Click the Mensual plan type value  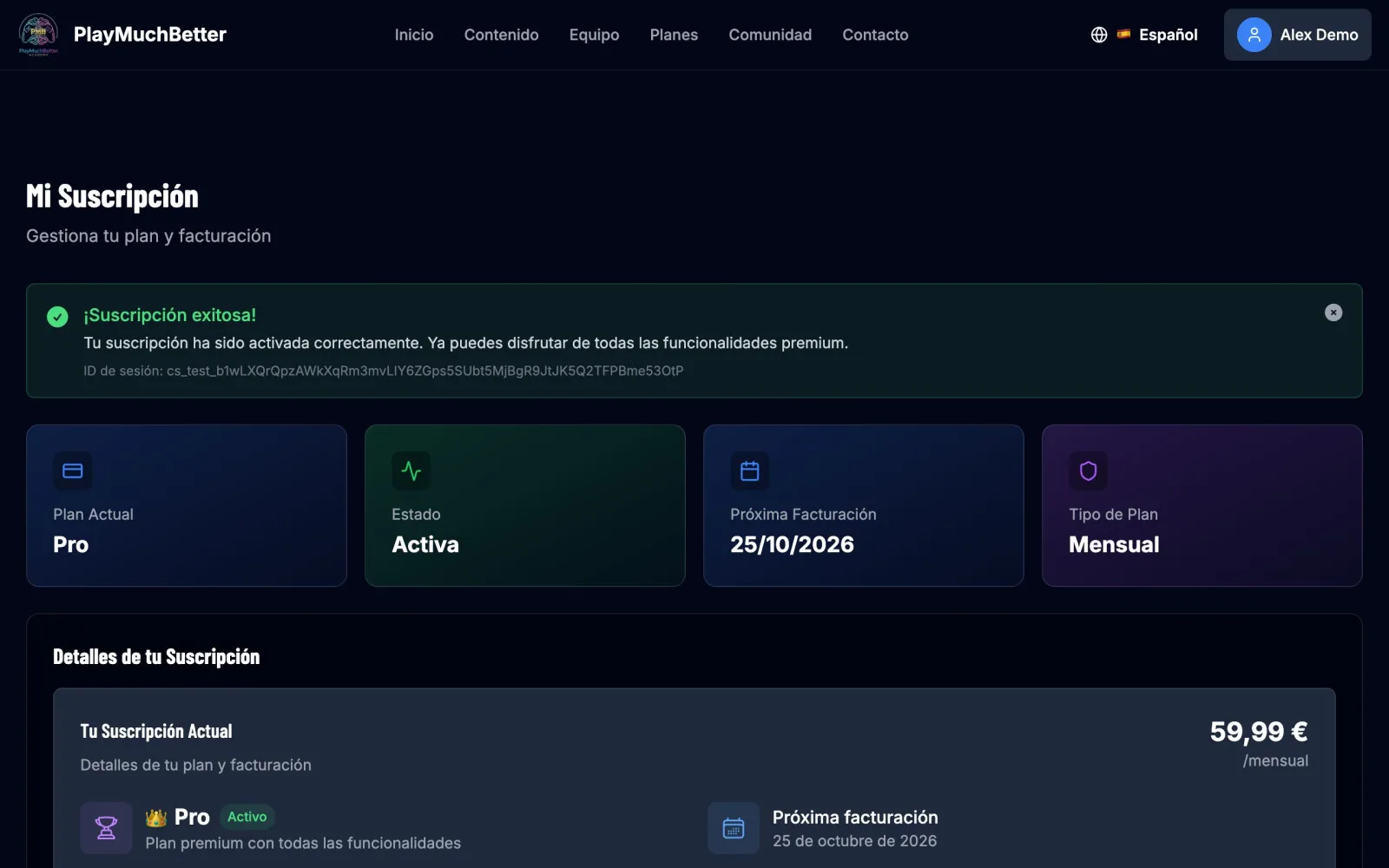click(1114, 544)
